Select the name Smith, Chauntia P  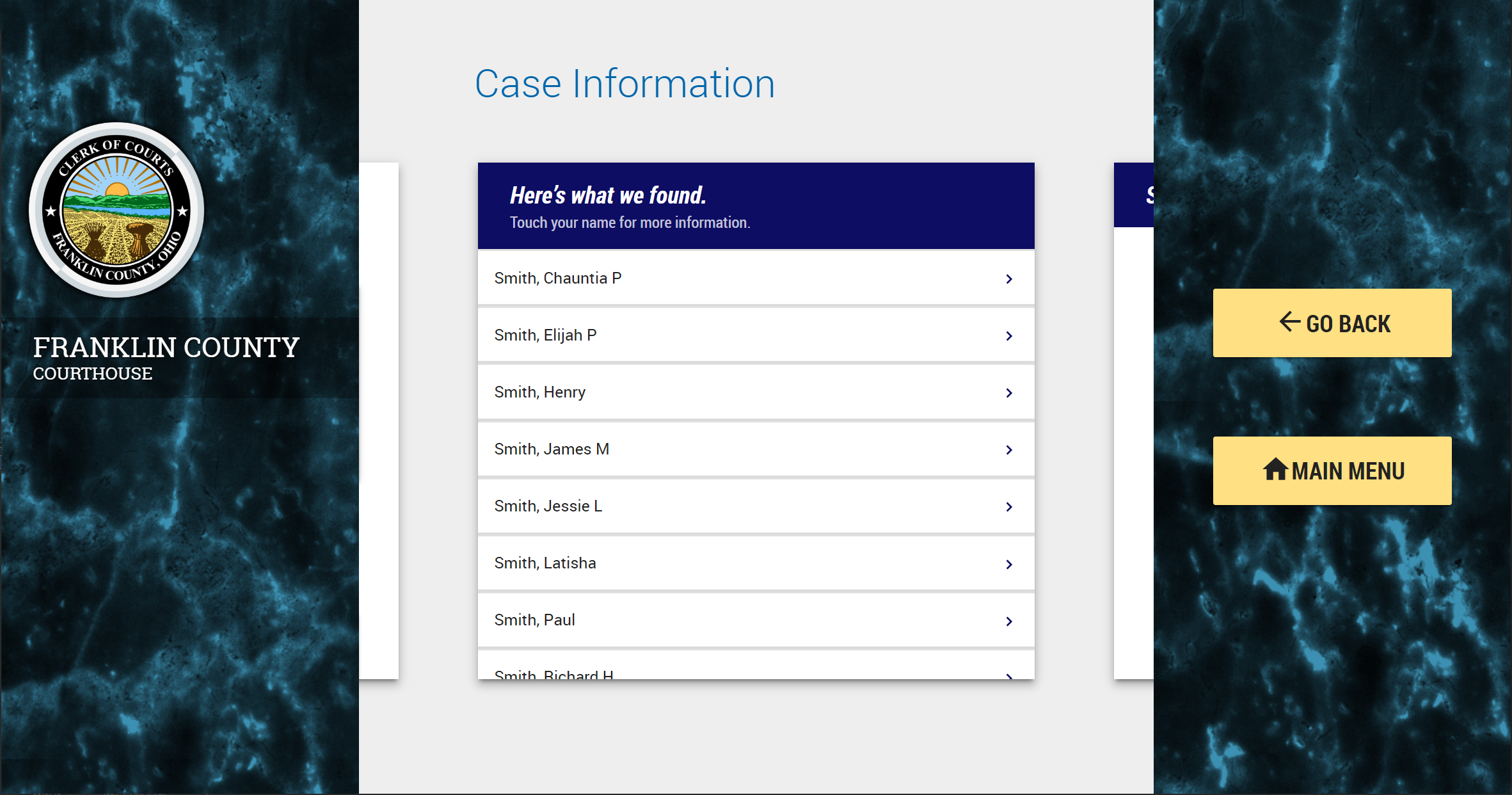click(x=557, y=278)
